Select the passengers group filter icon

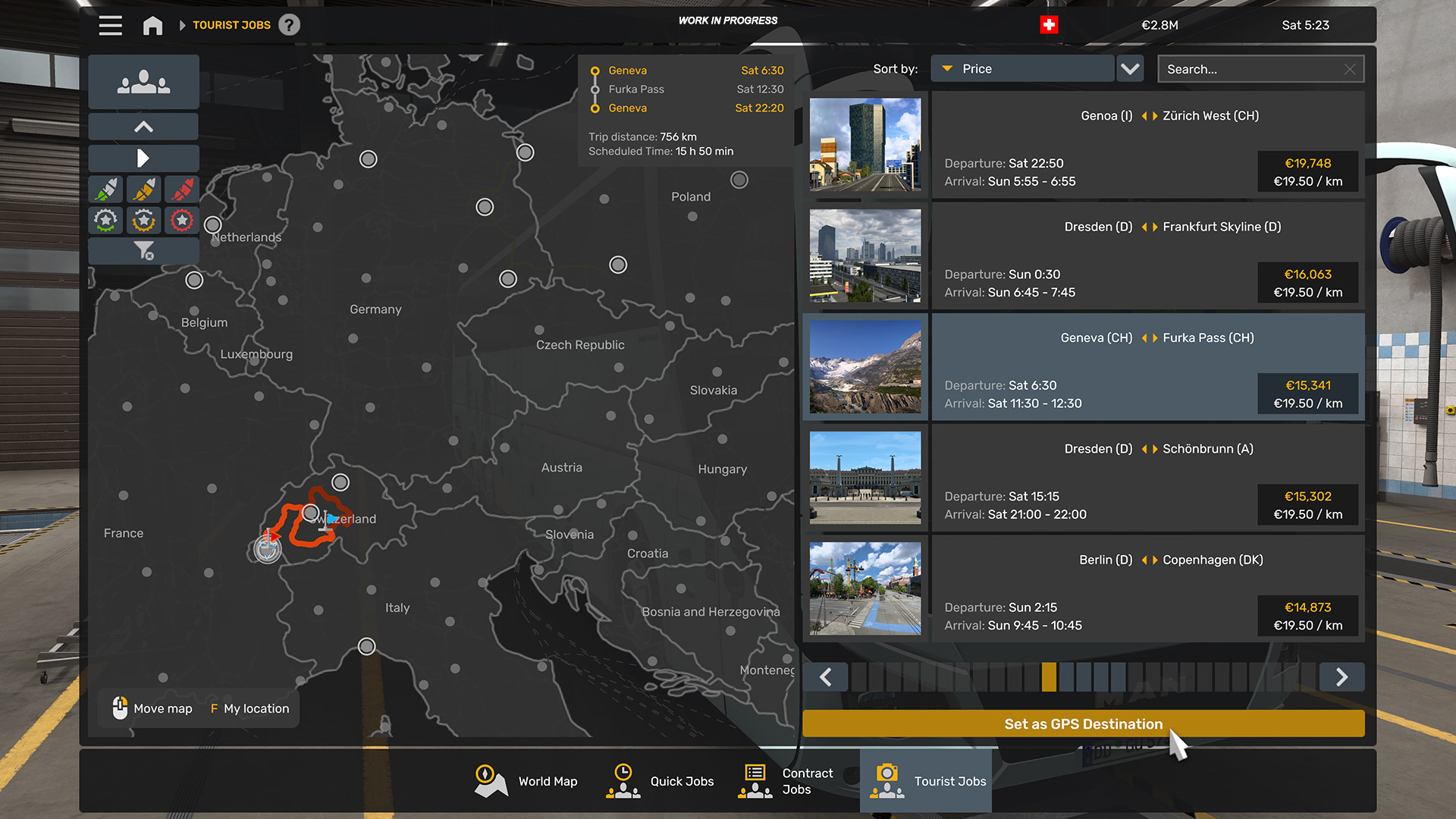tap(143, 82)
